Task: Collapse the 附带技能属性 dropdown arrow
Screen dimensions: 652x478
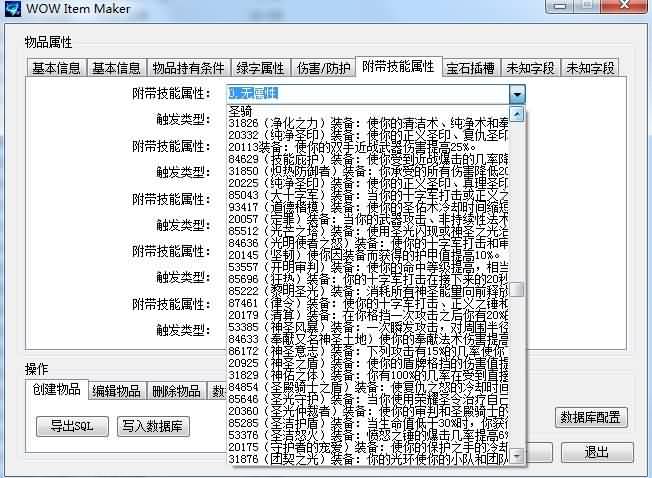Action: [517, 94]
